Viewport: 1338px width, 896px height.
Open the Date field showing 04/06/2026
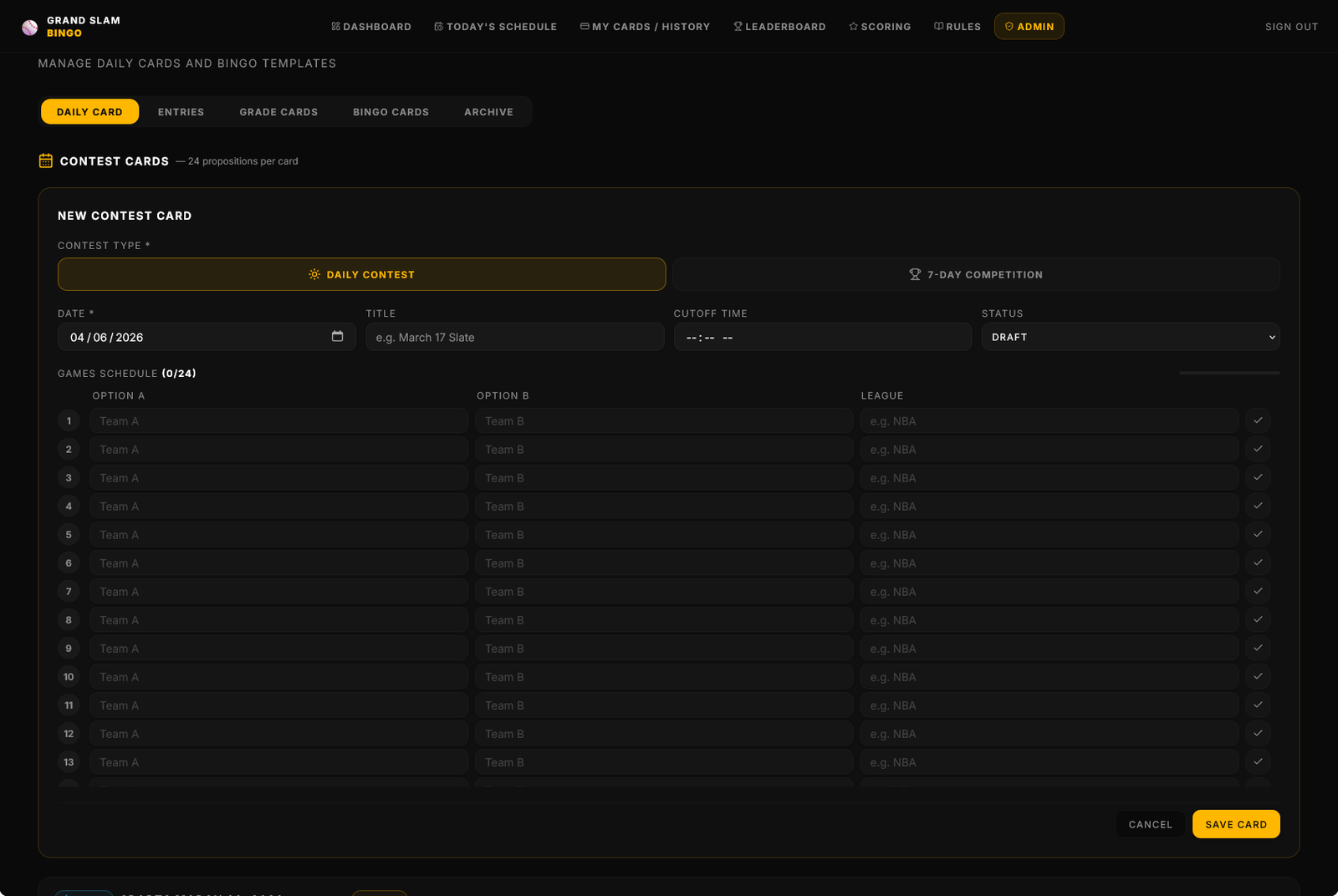click(x=192, y=337)
